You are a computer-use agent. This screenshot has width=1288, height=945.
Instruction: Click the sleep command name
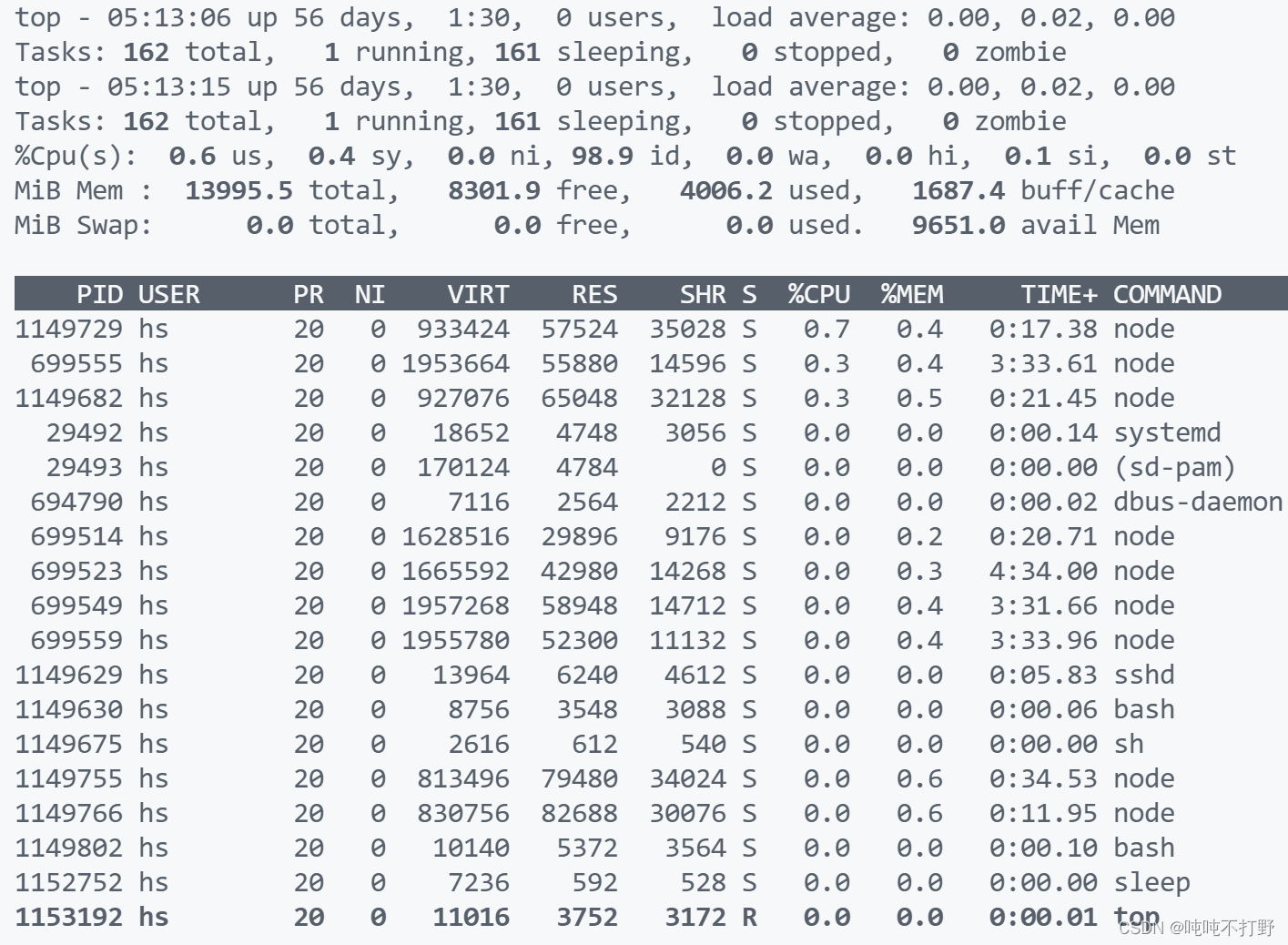tap(1151, 882)
